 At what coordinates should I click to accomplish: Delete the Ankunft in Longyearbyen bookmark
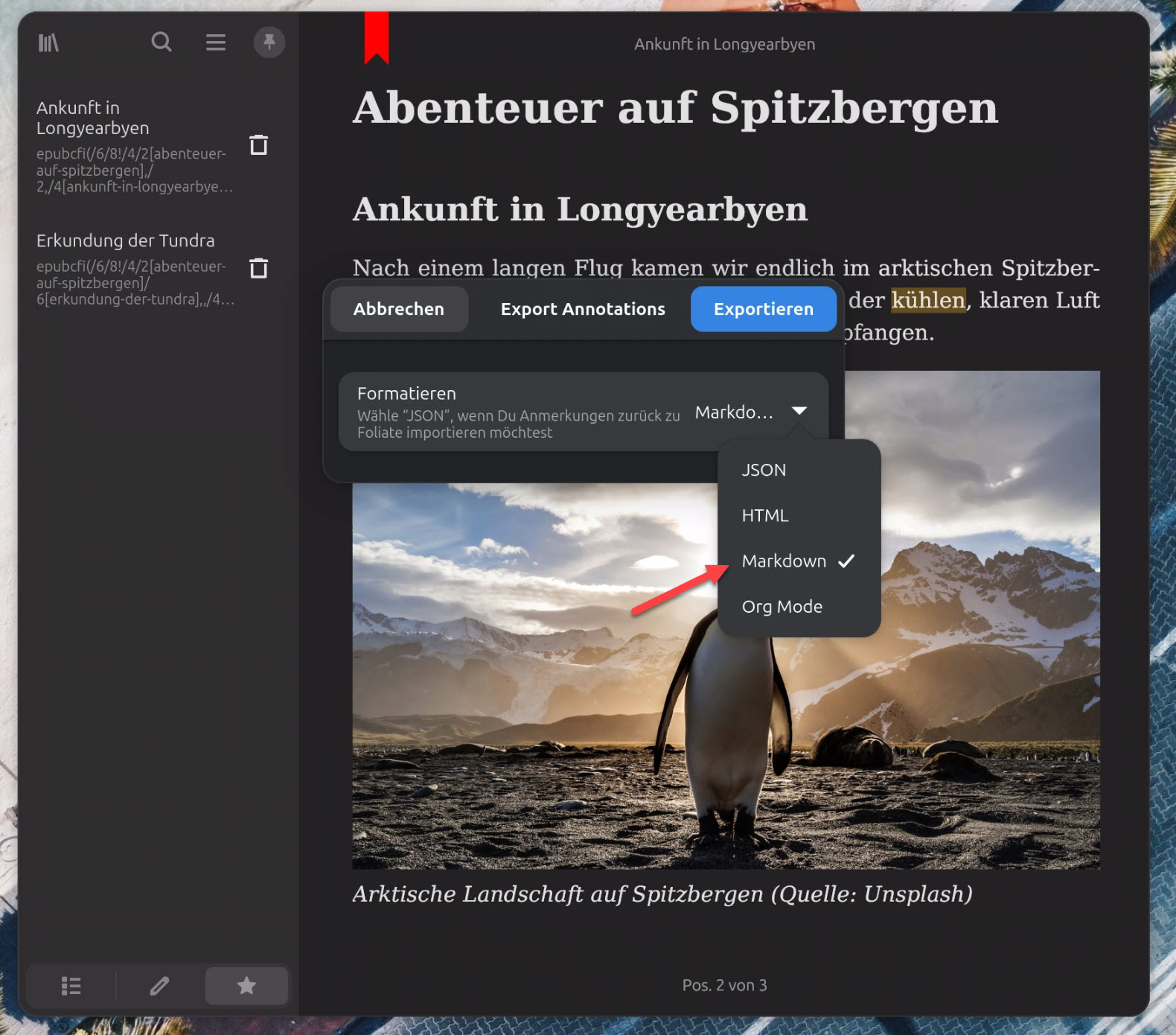[x=258, y=145]
